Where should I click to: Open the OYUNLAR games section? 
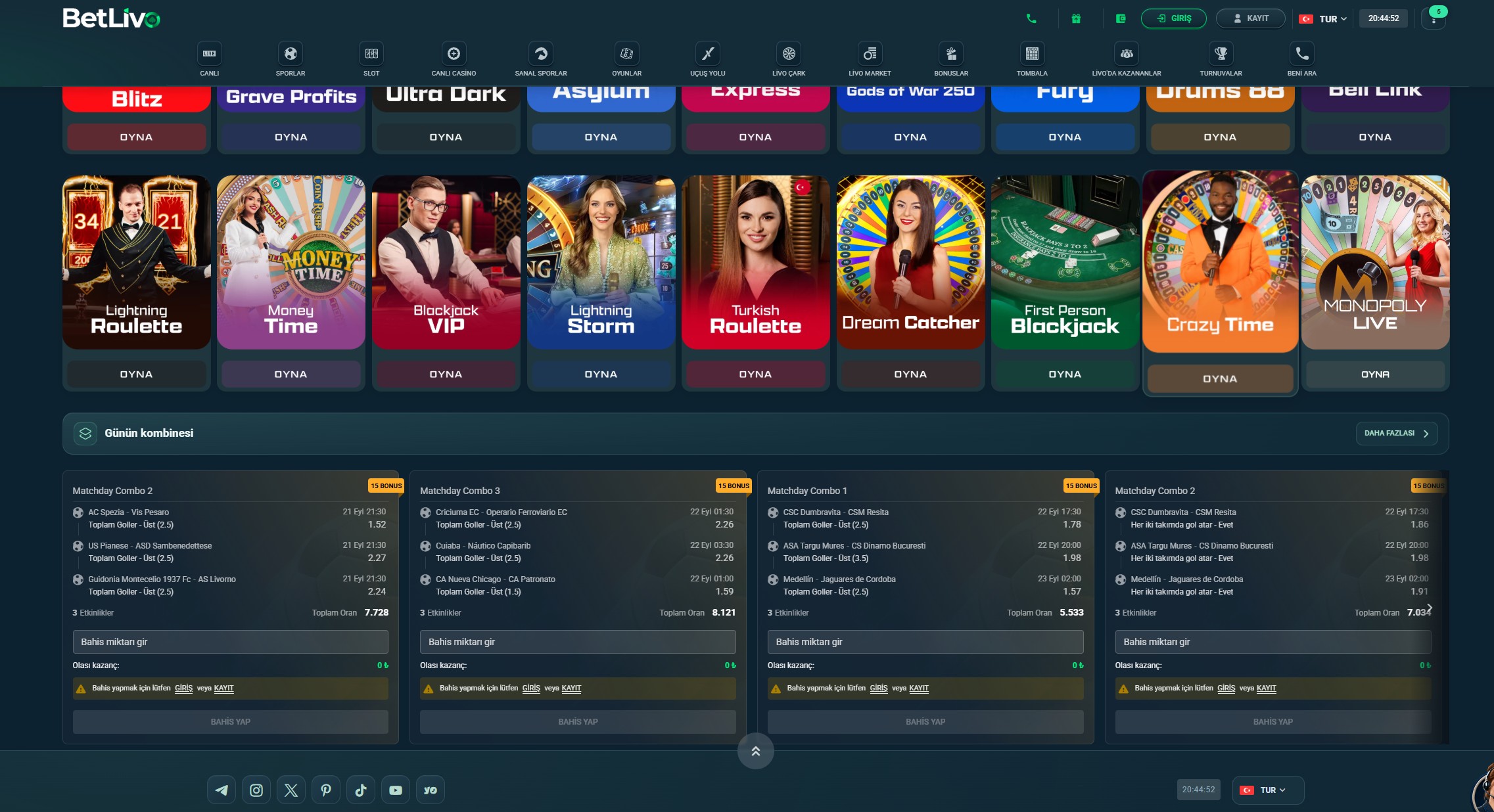tap(626, 60)
